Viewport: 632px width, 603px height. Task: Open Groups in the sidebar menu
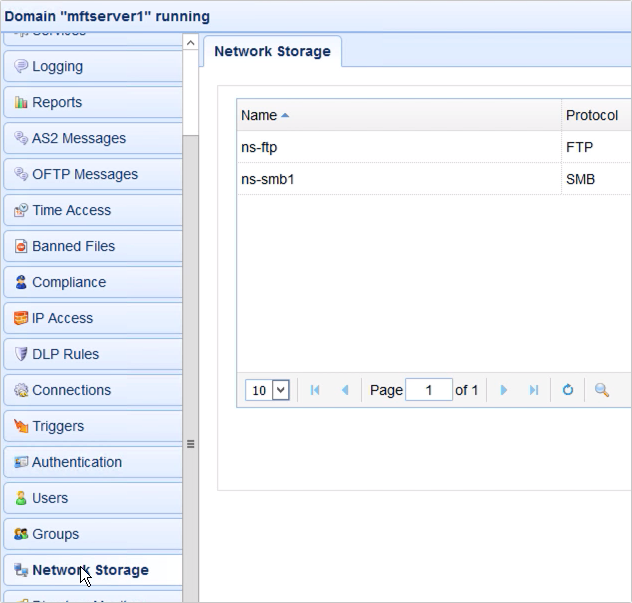(55, 534)
